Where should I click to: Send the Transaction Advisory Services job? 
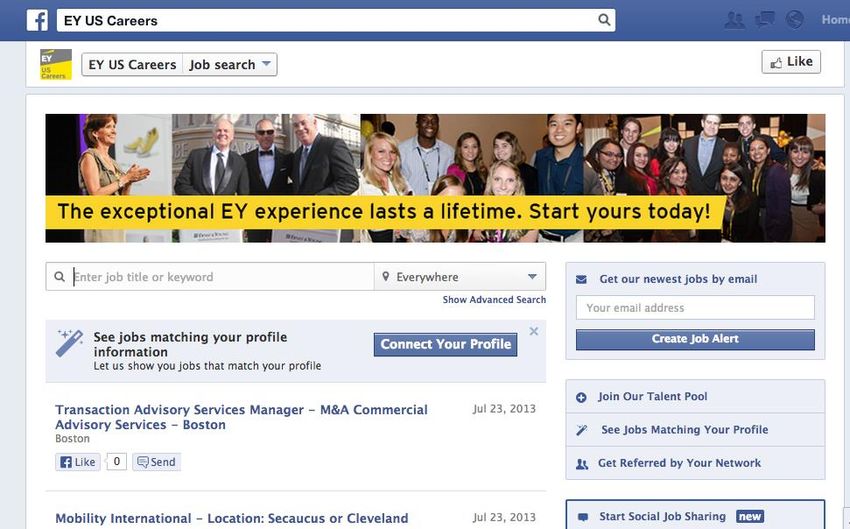click(x=157, y=462)
